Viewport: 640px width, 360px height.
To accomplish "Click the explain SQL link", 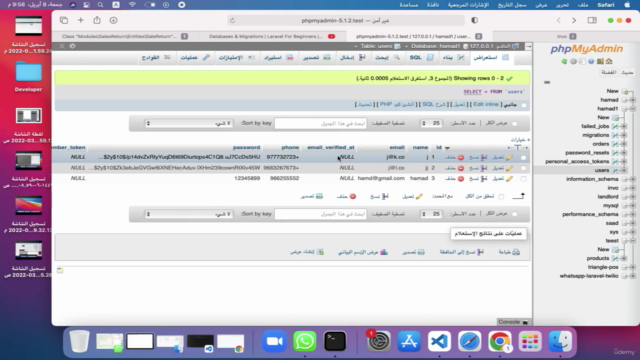I will click(434, 104).
